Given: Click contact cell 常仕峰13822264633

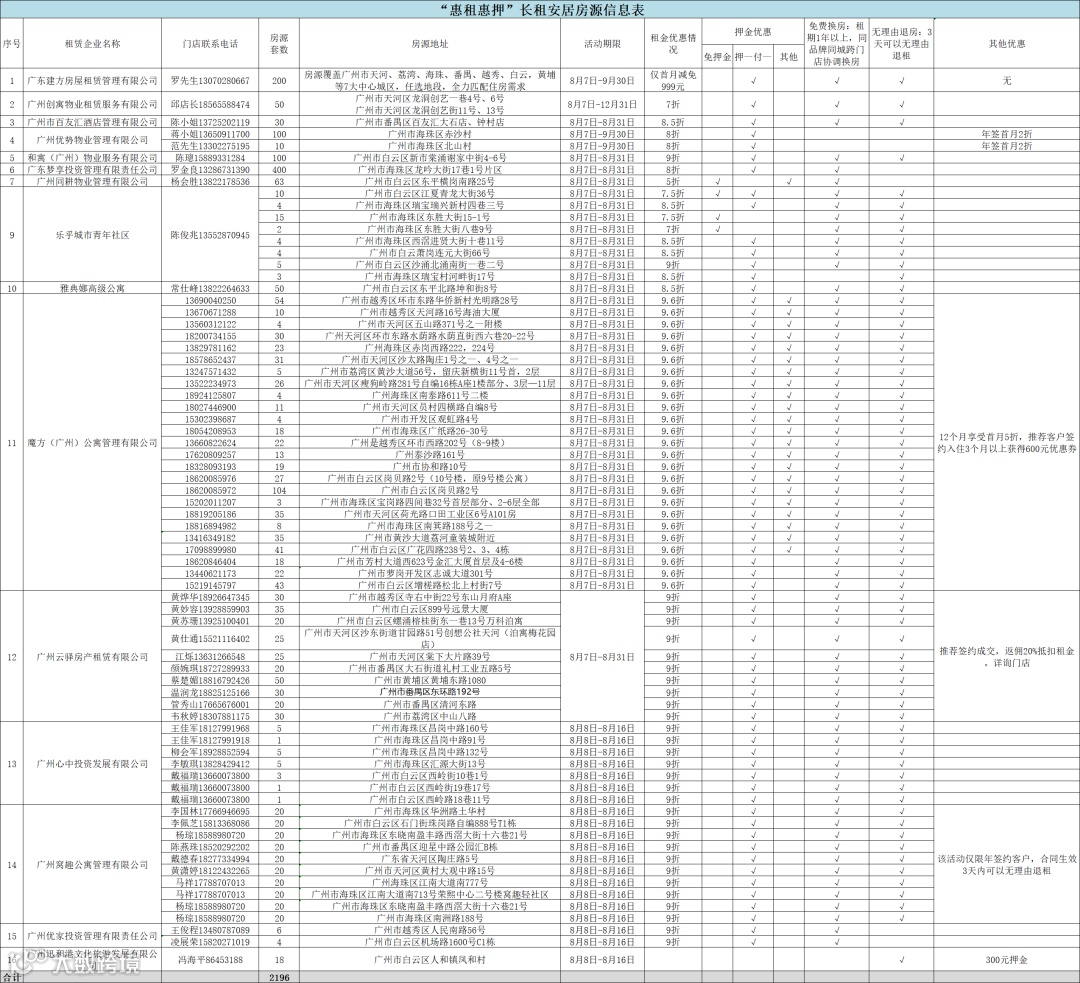Looking at the screenshot, I should [210, 289].
